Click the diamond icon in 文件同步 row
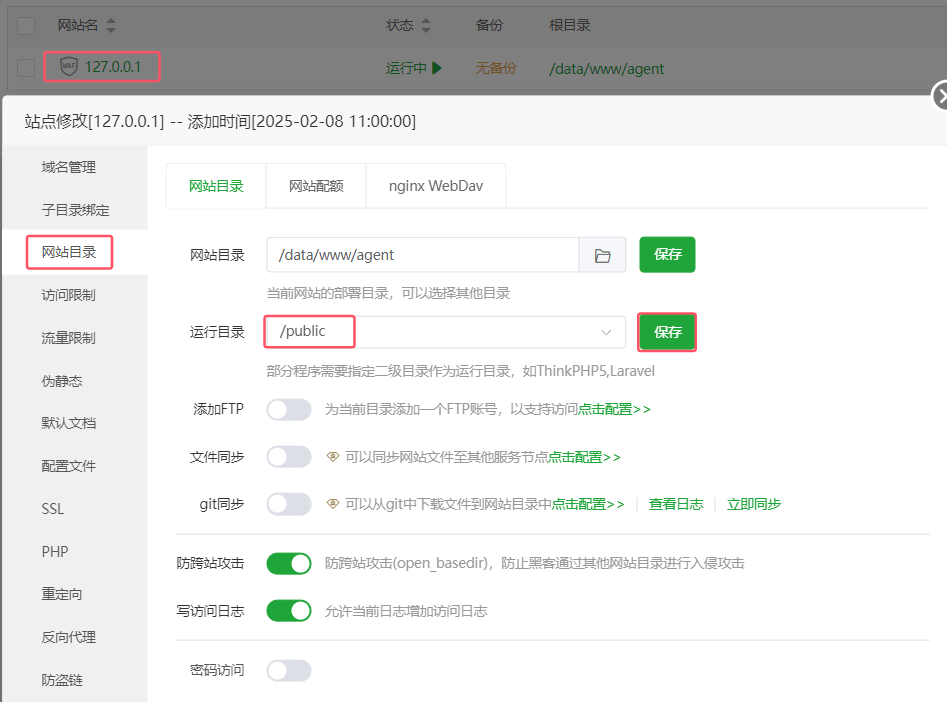This screenshot has height=702, width=947. tap(334, 457)
